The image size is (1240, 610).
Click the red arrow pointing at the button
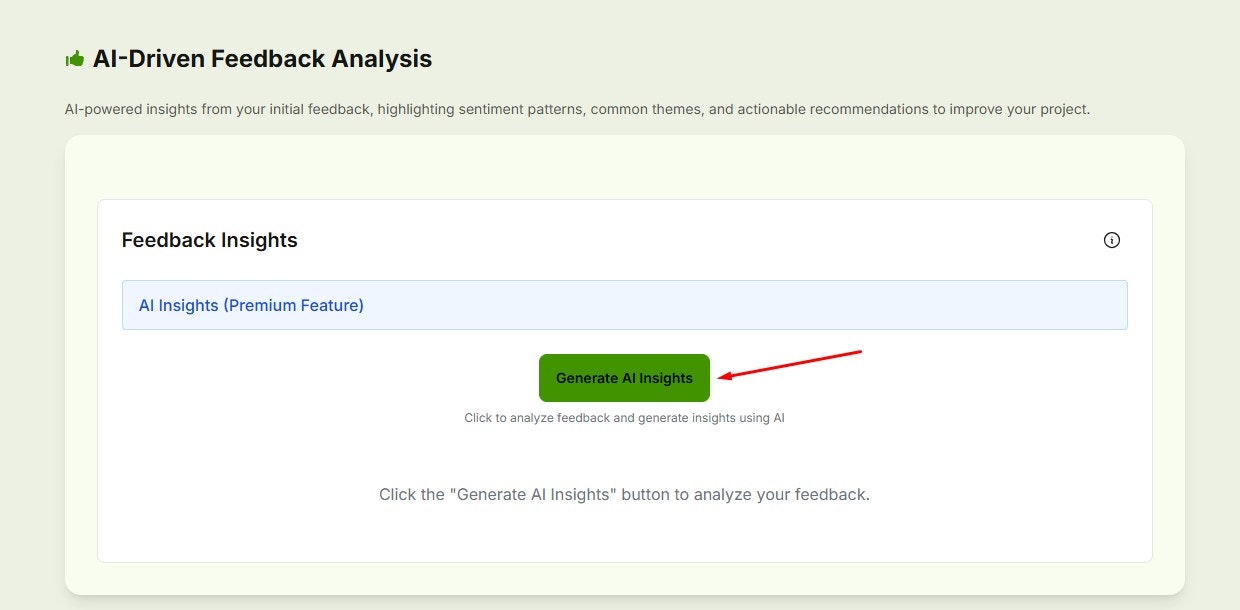tap(790, 364)
